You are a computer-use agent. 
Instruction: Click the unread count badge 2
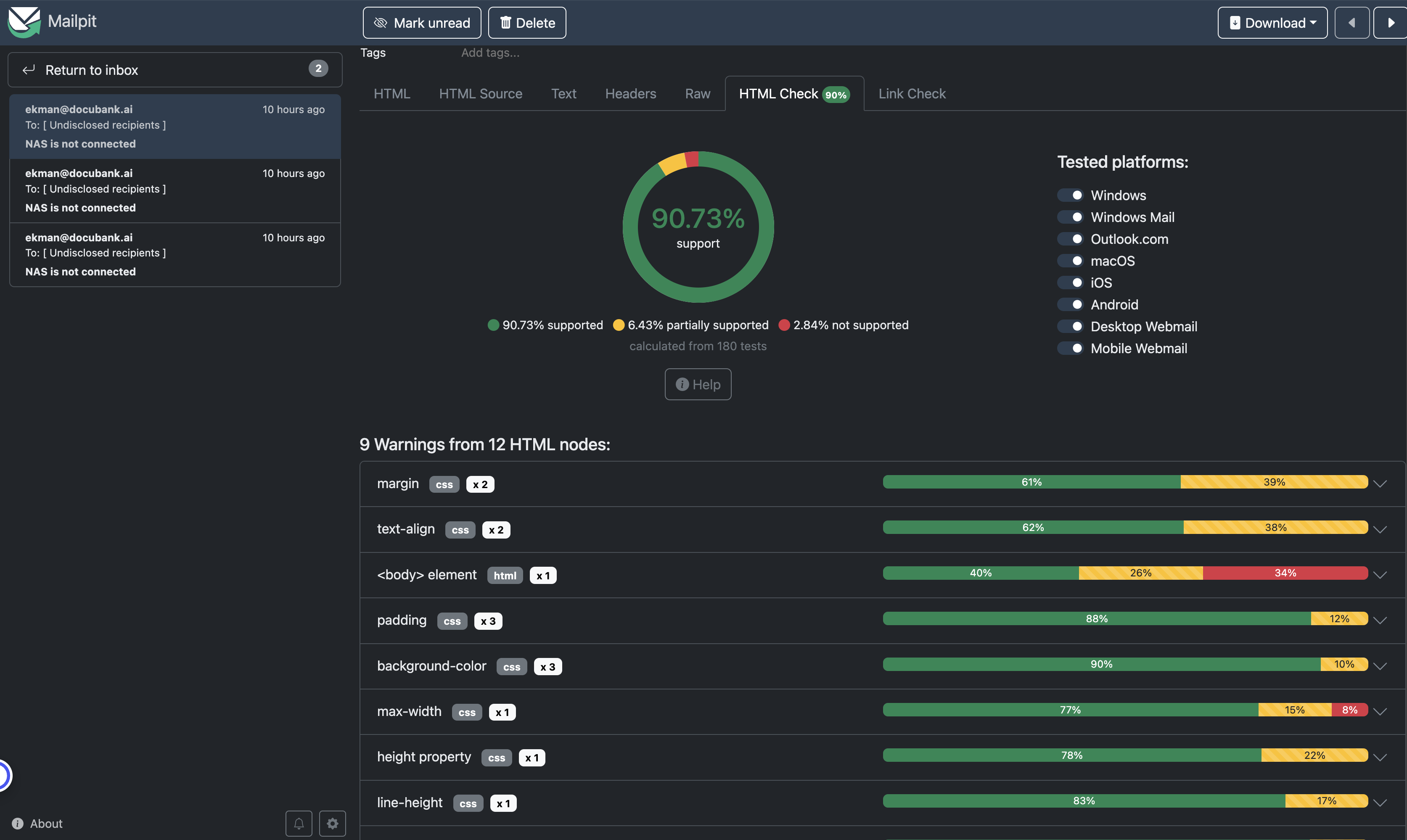coord(318,69)
